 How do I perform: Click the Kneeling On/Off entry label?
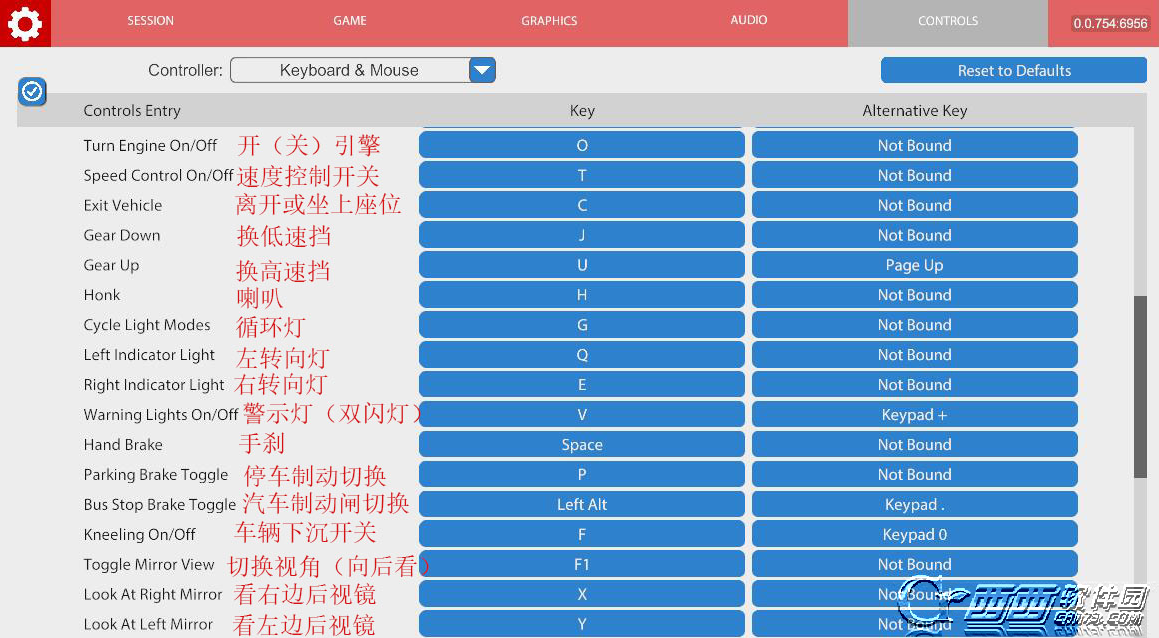139,535
